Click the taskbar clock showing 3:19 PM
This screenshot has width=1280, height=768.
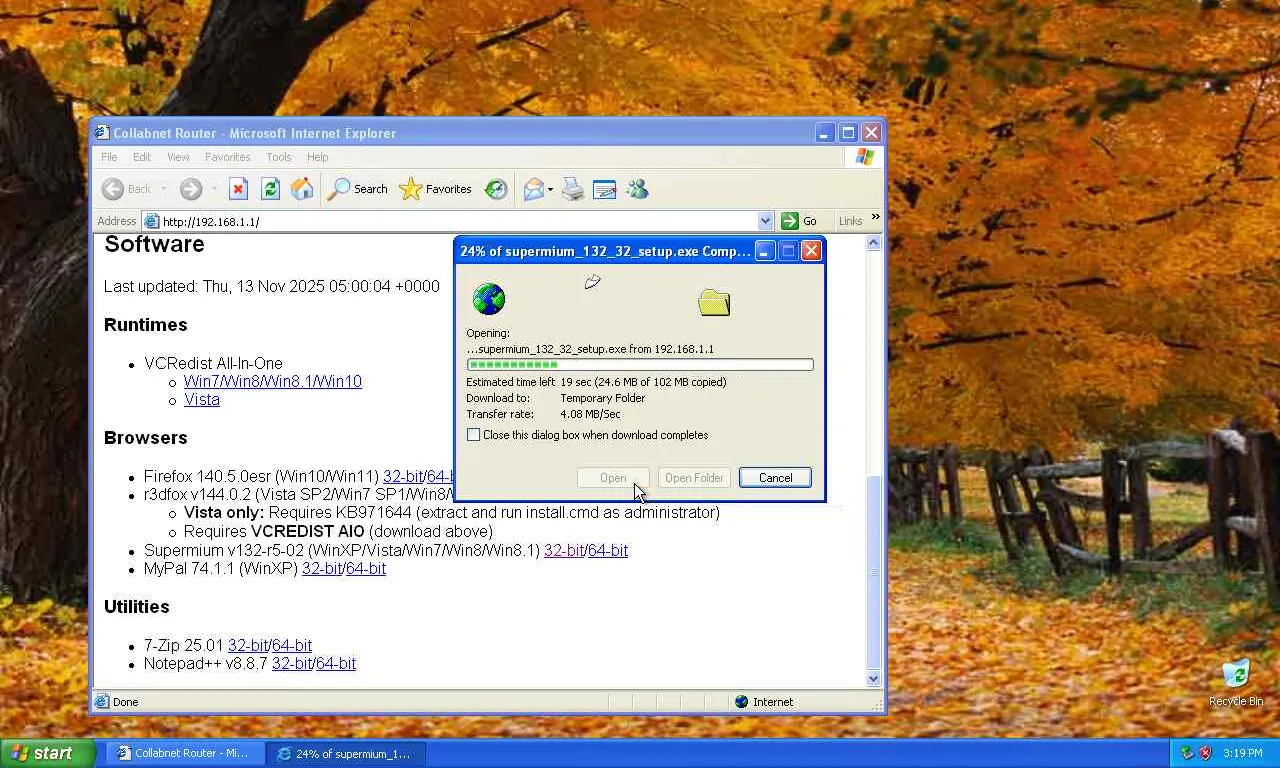(1242, 753)
